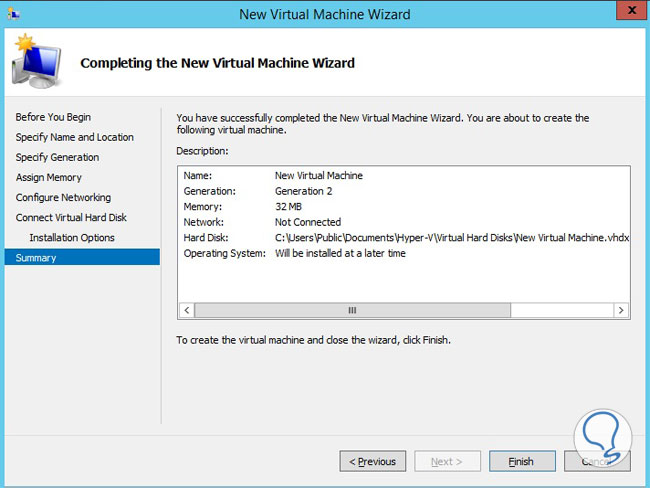This screenshot has height=488, width=650.
Task: Click the Previous button
Action: pyautogui.click(x=373, y=462)
